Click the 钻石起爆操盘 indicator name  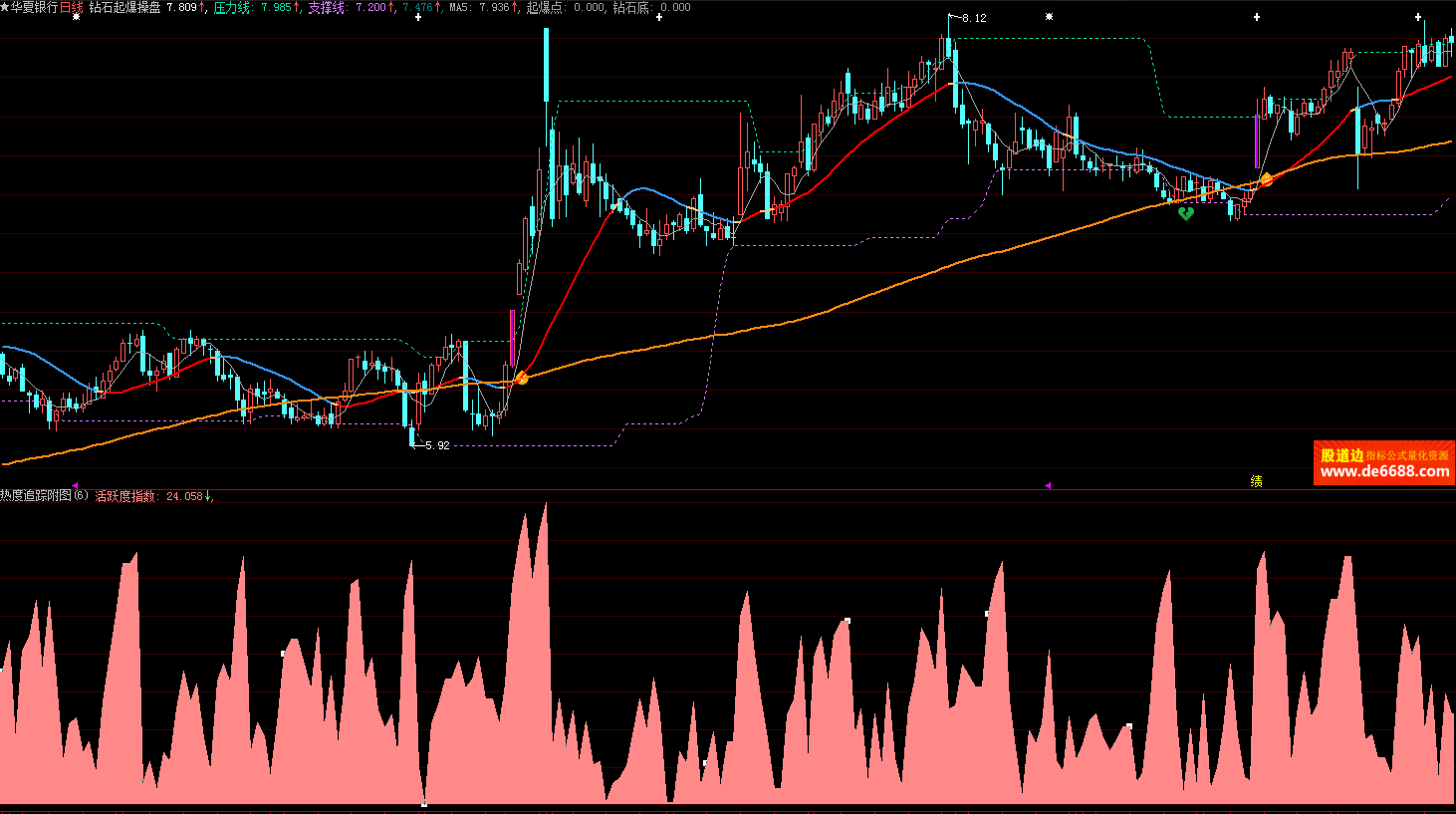[x=124, y=7]
